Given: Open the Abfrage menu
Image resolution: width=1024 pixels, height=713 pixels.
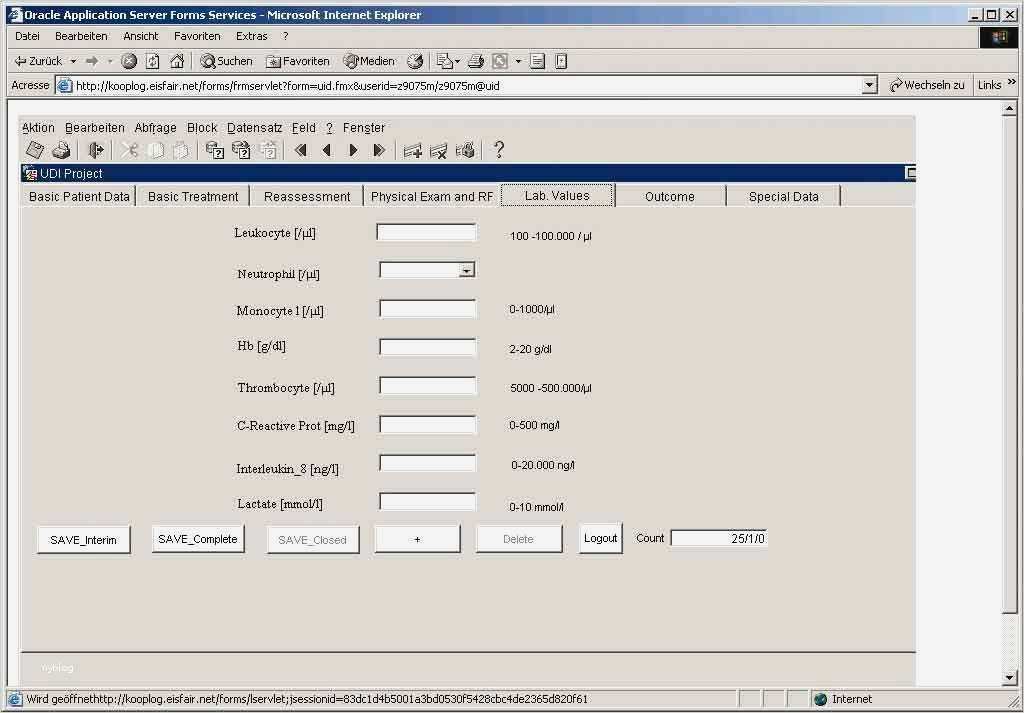Looking at the screenshot, I should [155, 128].
